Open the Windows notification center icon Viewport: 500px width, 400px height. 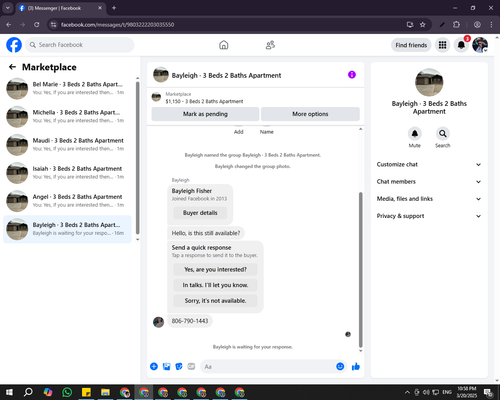(488, 392)
